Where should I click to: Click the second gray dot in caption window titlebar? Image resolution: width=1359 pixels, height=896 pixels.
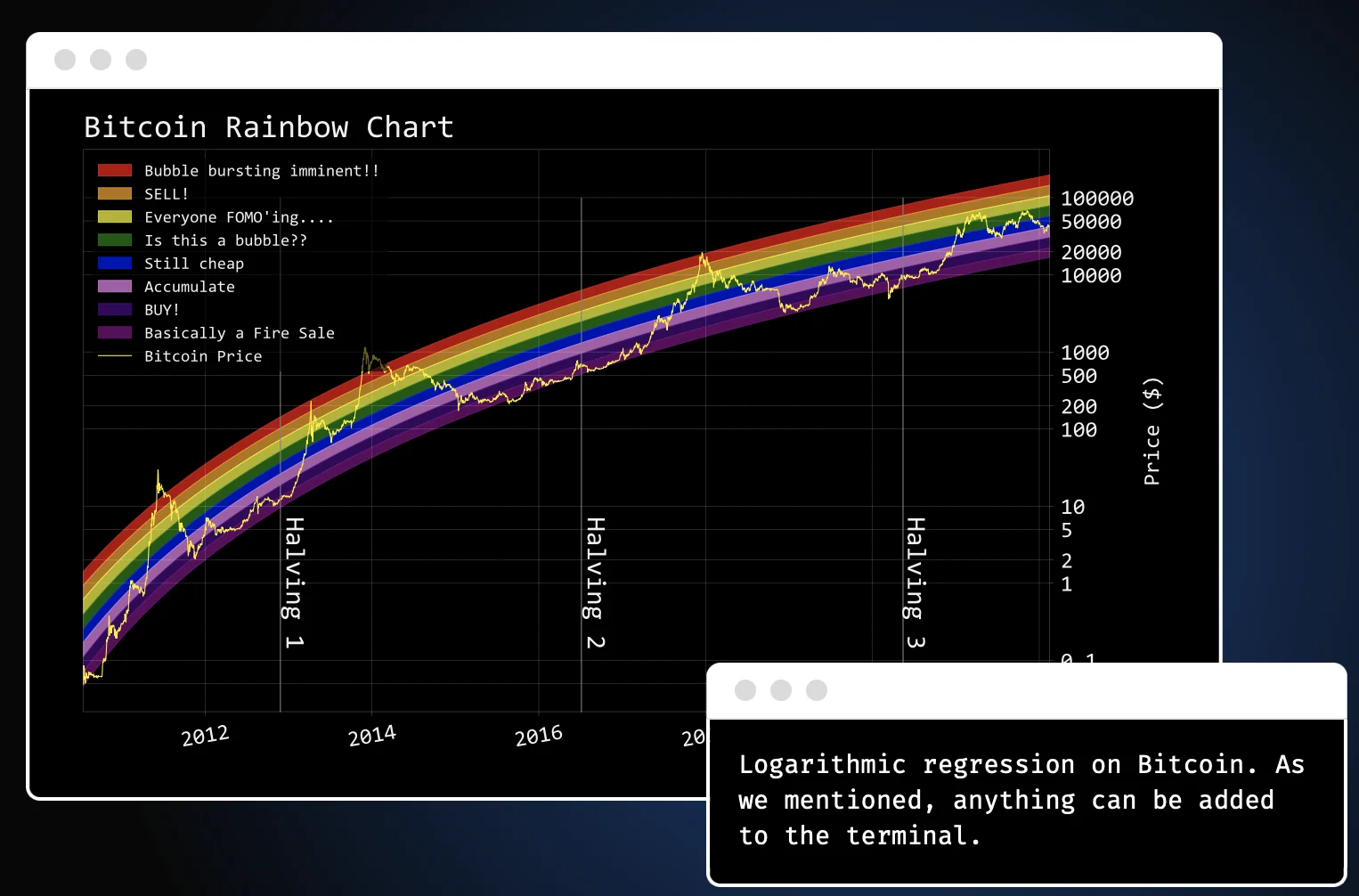[x=781, y=690]
